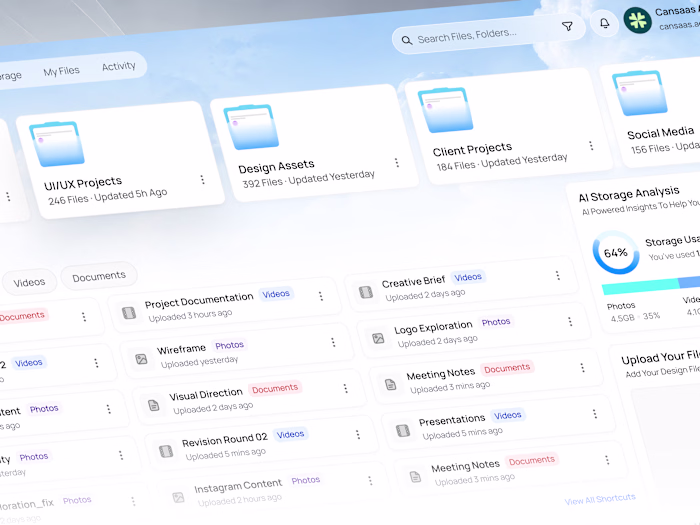The image size is (700, 525).
Task: Click the teal Photos storage bar segment
Action: coord(640,286)
